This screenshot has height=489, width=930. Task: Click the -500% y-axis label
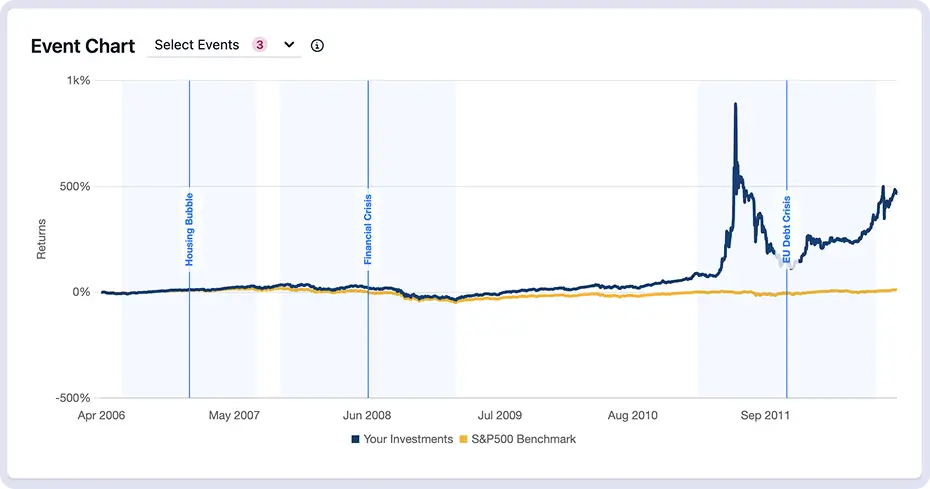click(x=72, y=398)
